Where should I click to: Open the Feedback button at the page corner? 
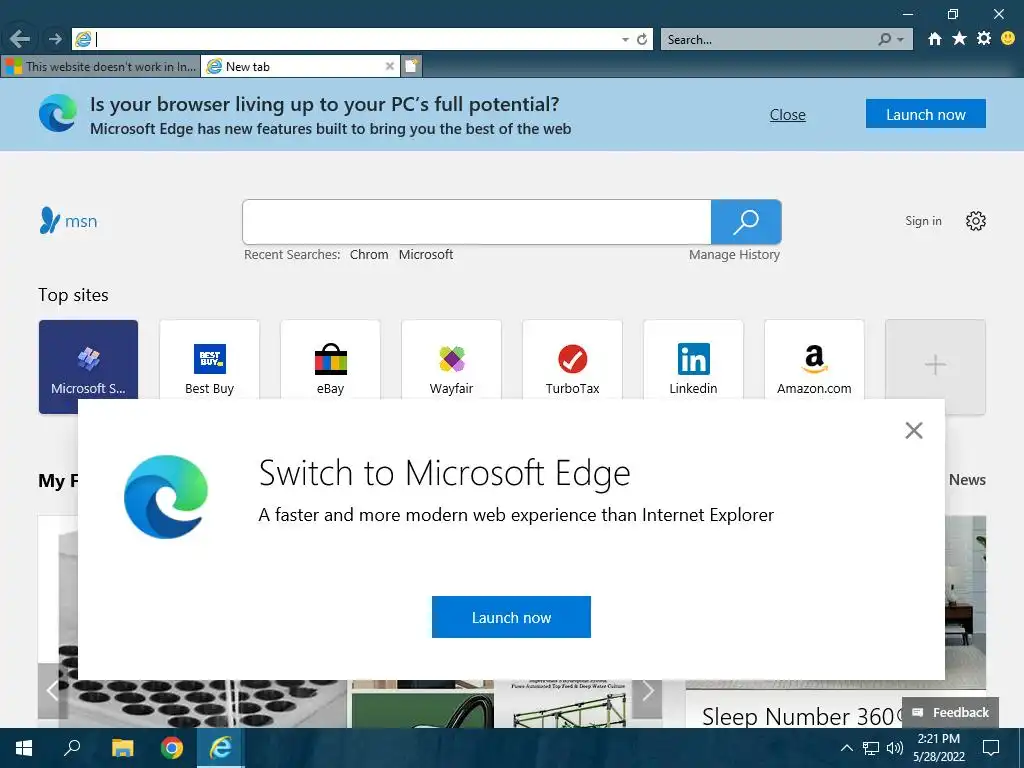click(x=950, y=712)
